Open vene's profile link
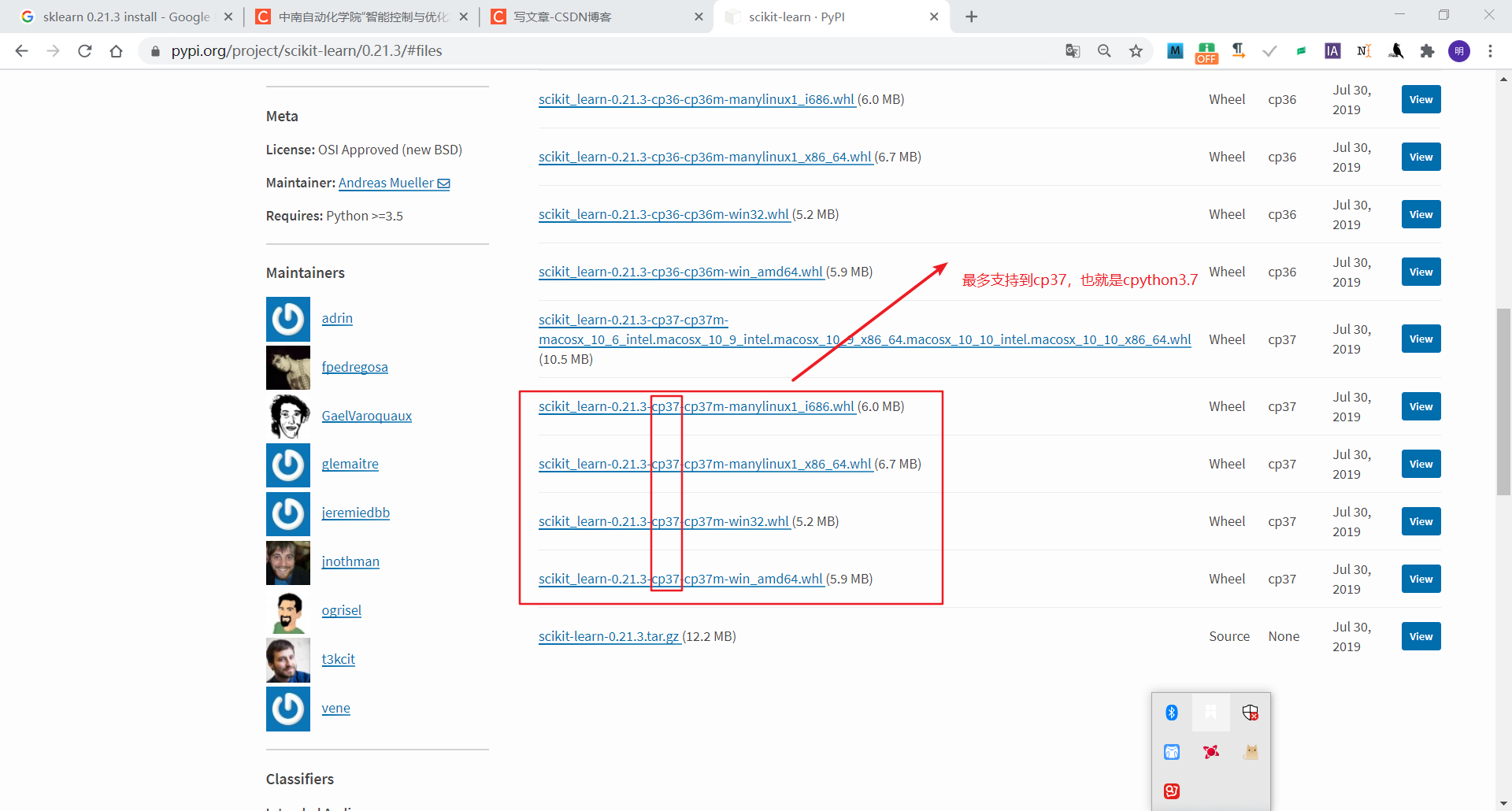 pos(336,708)
